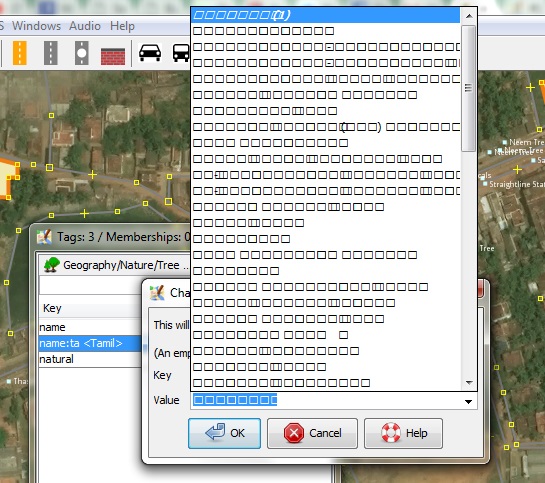Click the Straightline label on the map
Image resolution: width=545 pixels, height=483 pixels.
516,184
